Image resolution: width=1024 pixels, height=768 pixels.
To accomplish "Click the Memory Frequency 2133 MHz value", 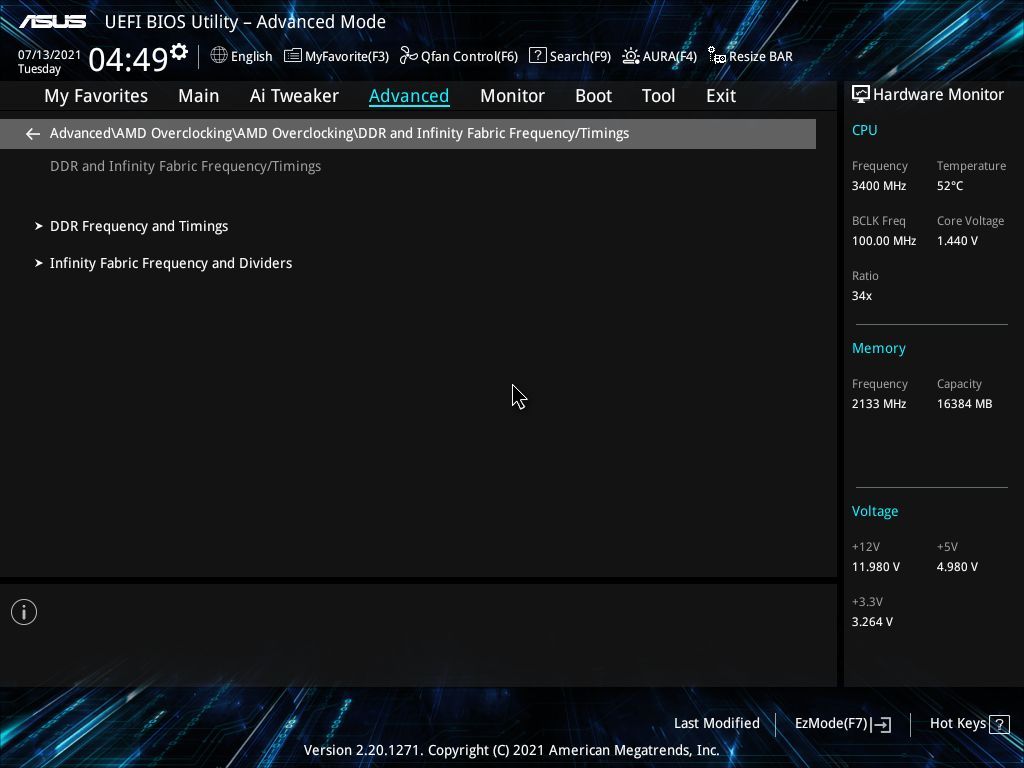I will coord(878,404).
